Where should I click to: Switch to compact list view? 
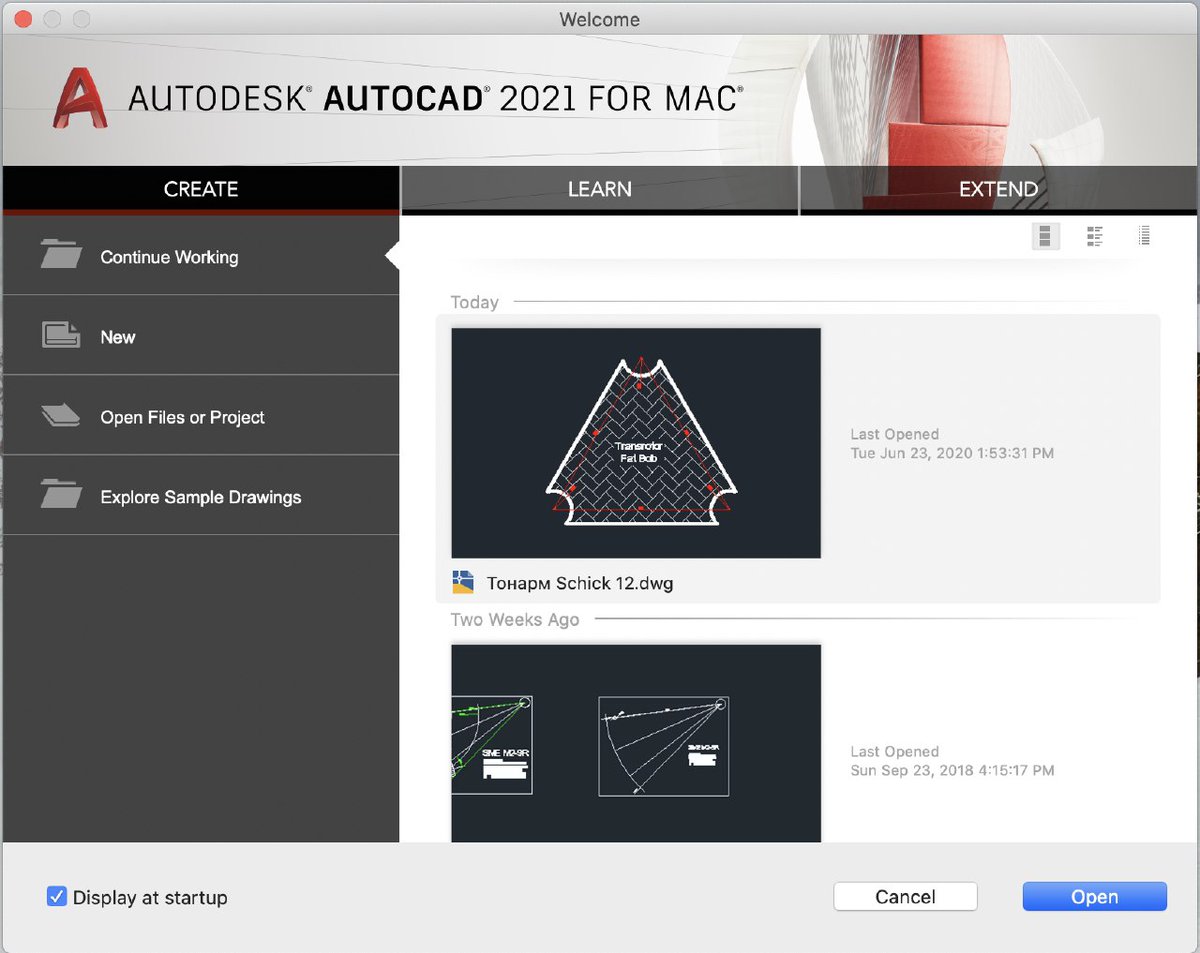[x=1144, y=236]
